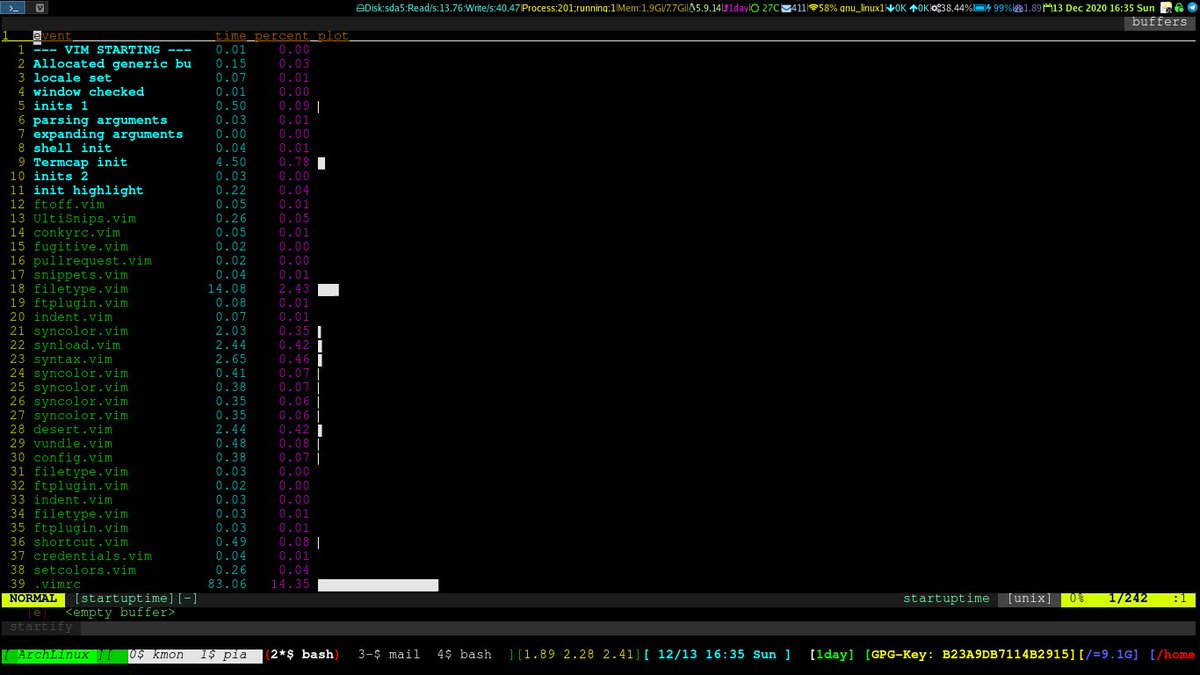Click the download arrow network indicator
1200x675 pixels.
tap(891, 7)
